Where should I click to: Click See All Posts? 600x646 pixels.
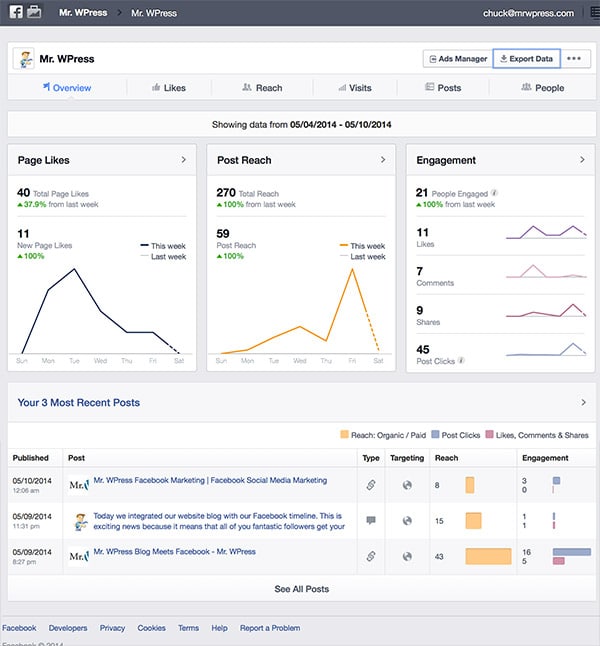point(302,589)
